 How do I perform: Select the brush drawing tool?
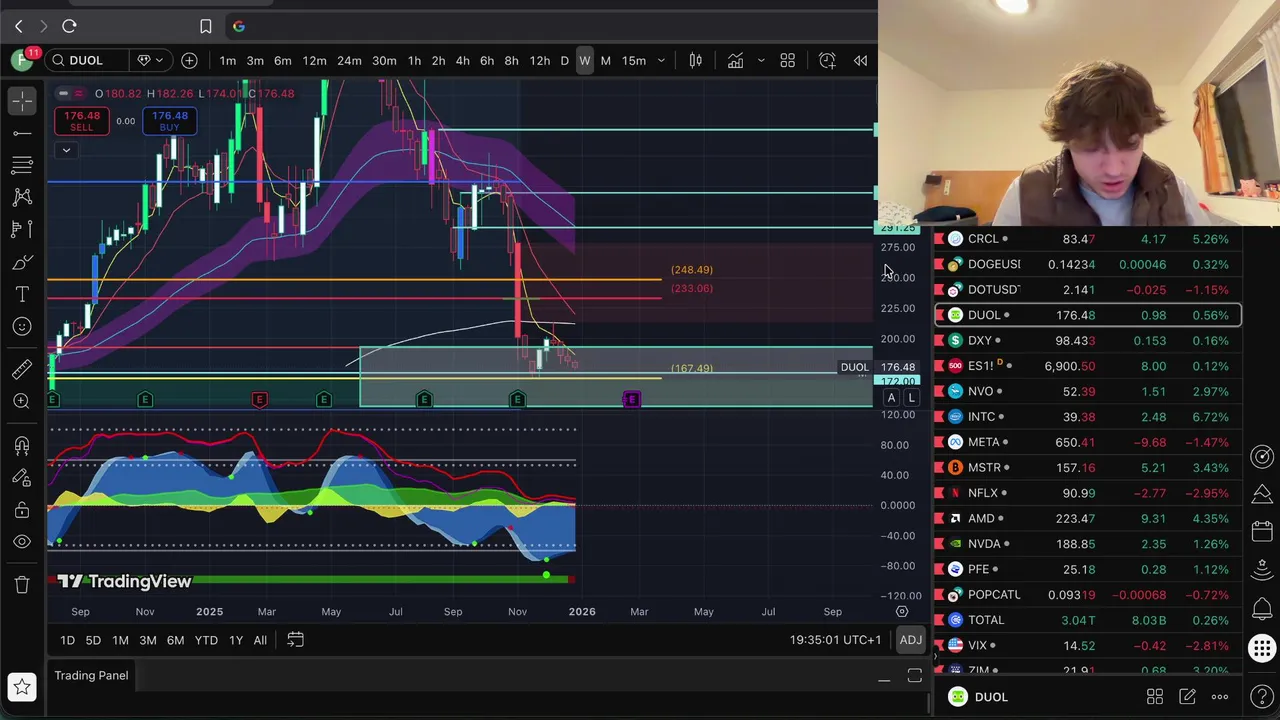tap(22, 262)
